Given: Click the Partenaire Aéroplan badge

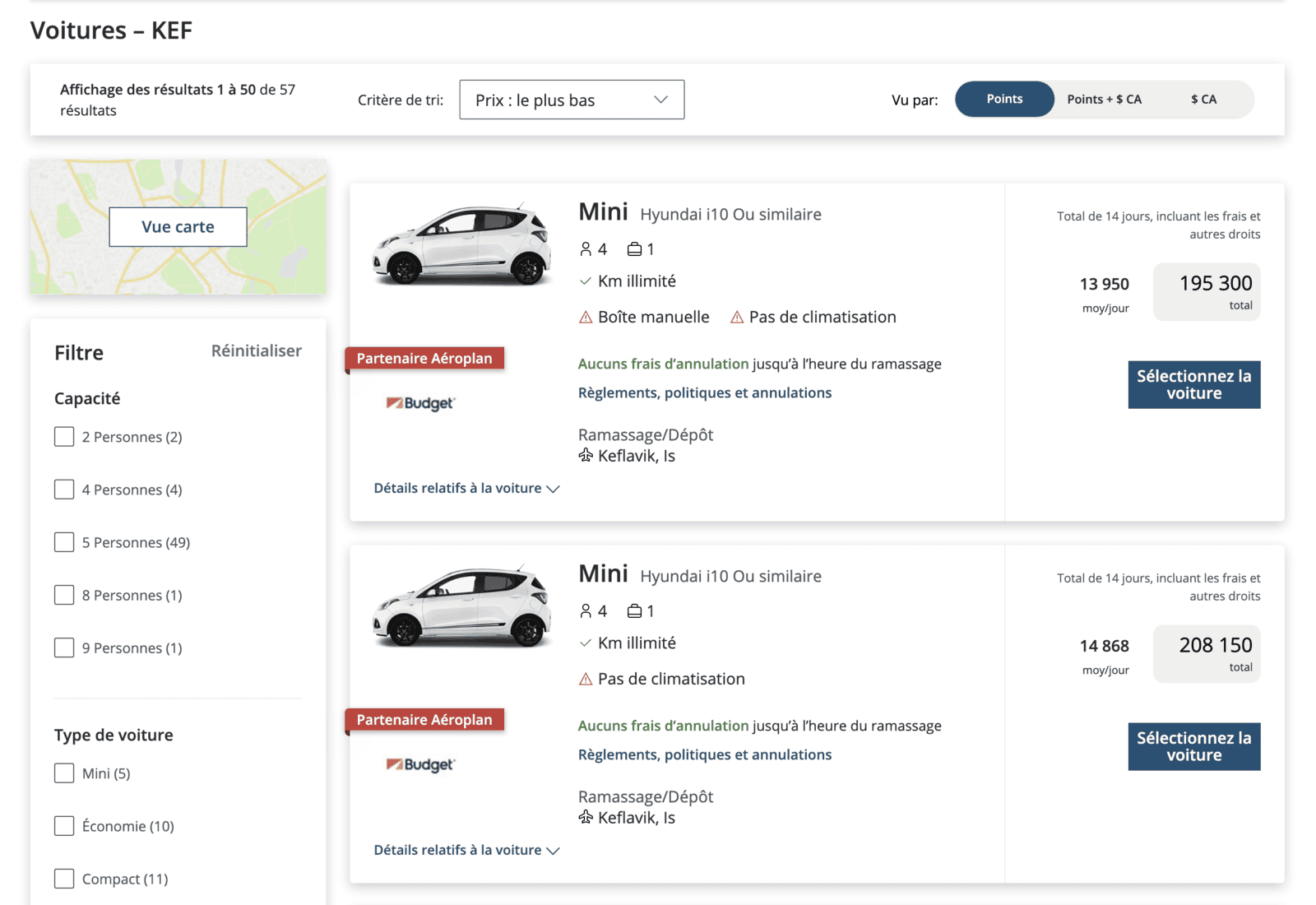Looking at the screenshot, I should (x=424, y=358).
